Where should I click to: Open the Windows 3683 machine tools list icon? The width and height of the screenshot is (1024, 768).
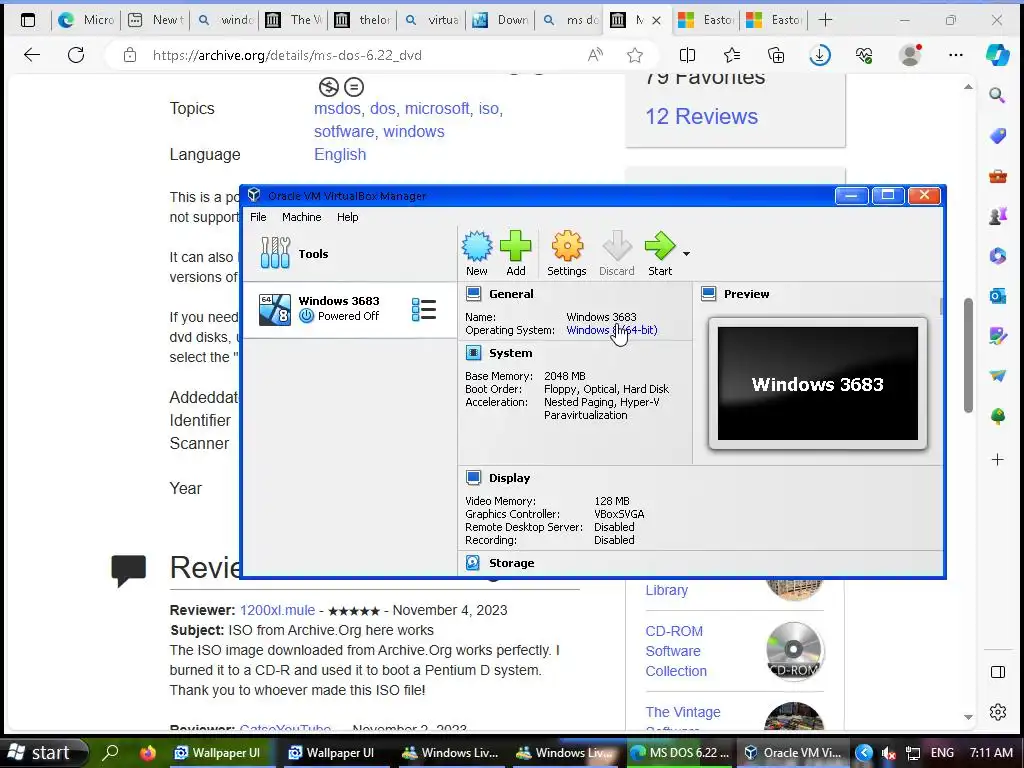(x=424, y=310)
